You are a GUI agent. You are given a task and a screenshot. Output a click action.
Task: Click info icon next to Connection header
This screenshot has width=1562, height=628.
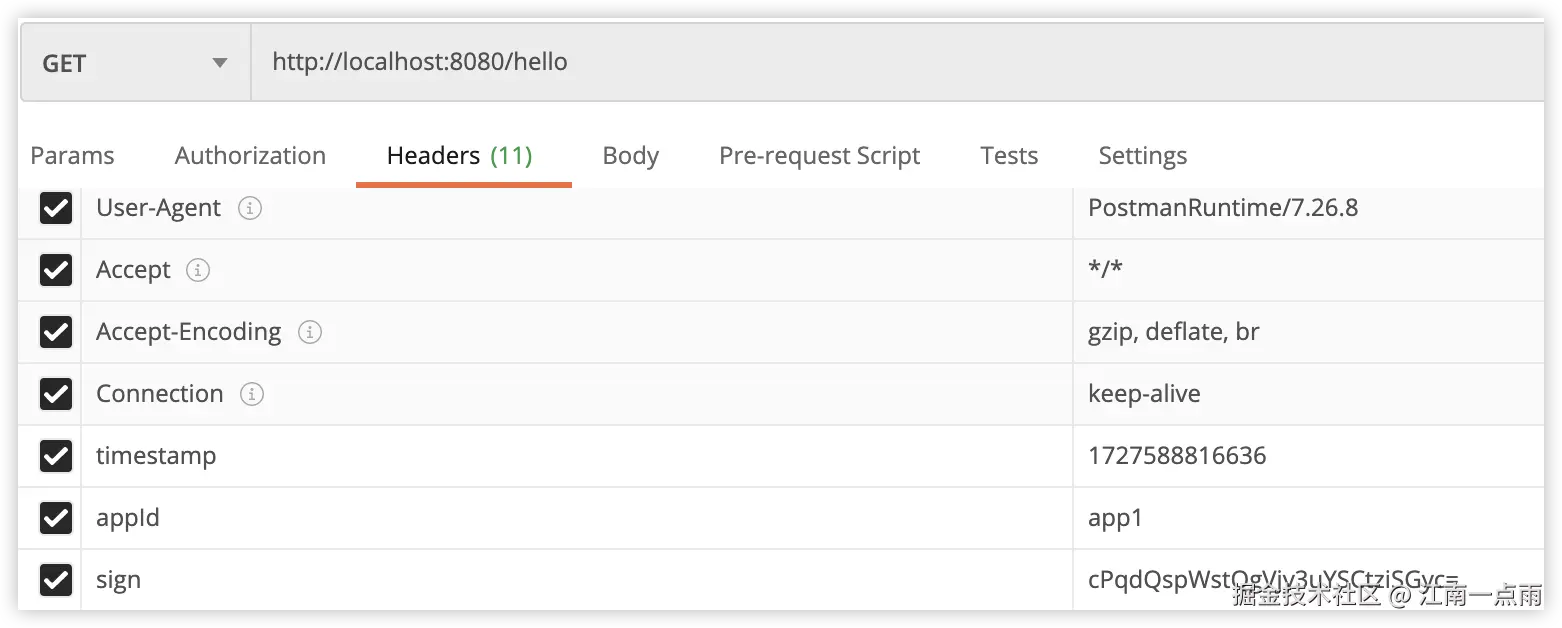coord(252,394)
